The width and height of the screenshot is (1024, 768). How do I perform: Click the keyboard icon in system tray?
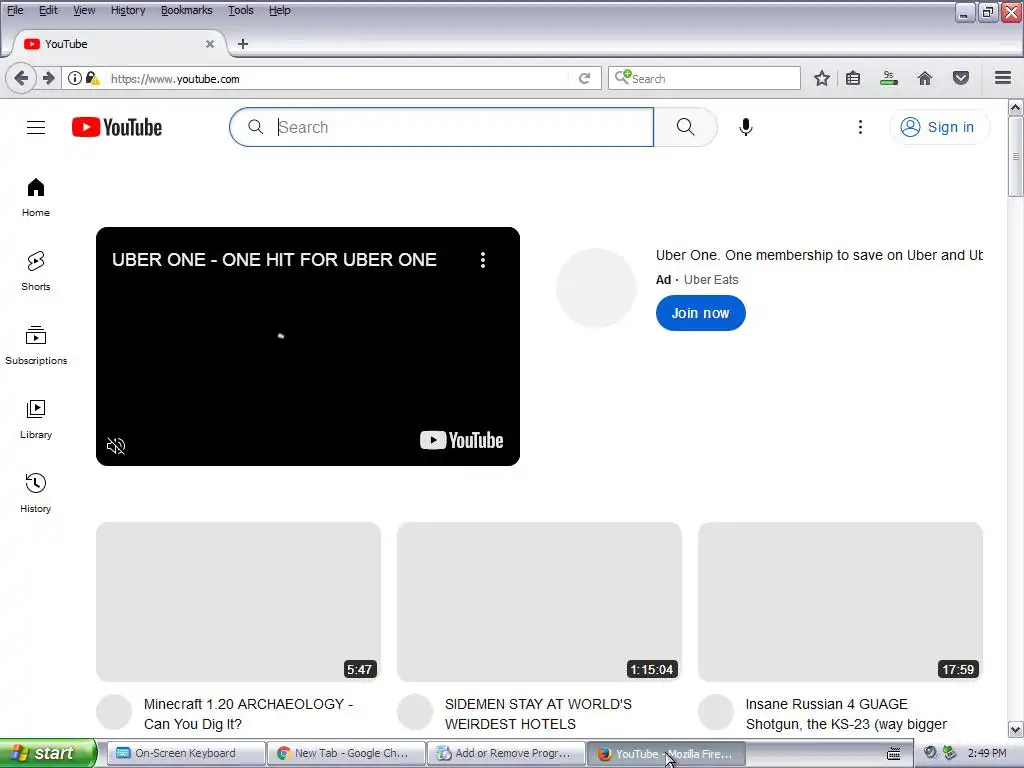pos(893,754)
